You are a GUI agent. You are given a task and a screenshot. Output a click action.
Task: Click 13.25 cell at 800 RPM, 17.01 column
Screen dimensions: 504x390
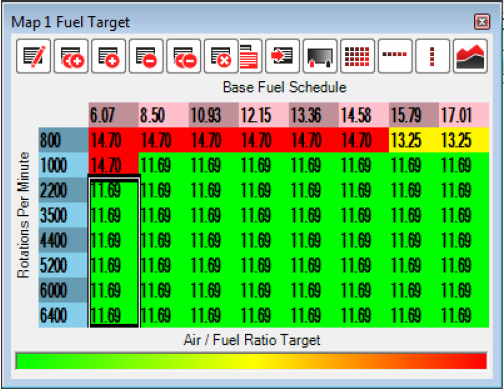click(x=464, y=140)
